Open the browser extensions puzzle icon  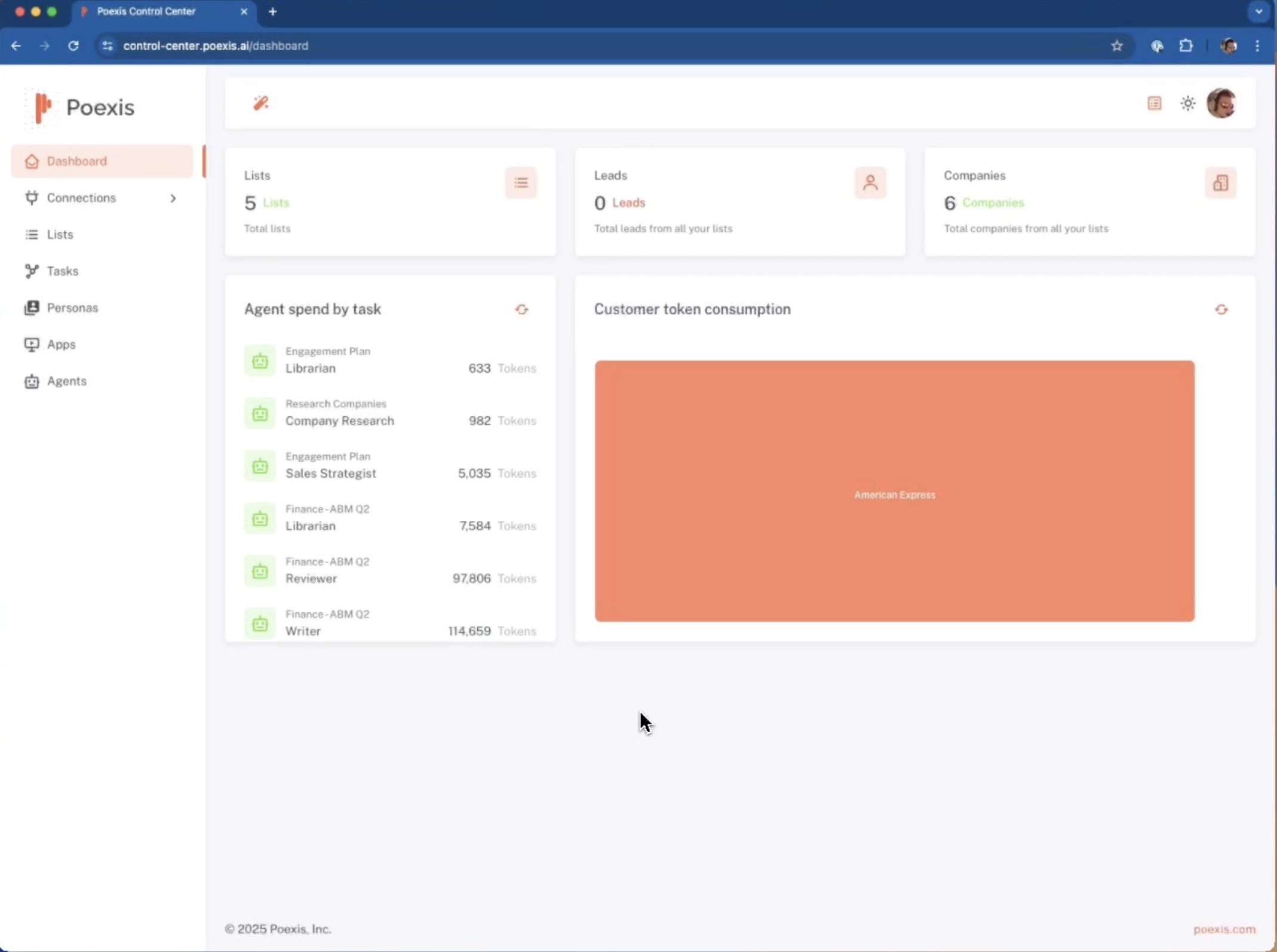(1186, 46)
